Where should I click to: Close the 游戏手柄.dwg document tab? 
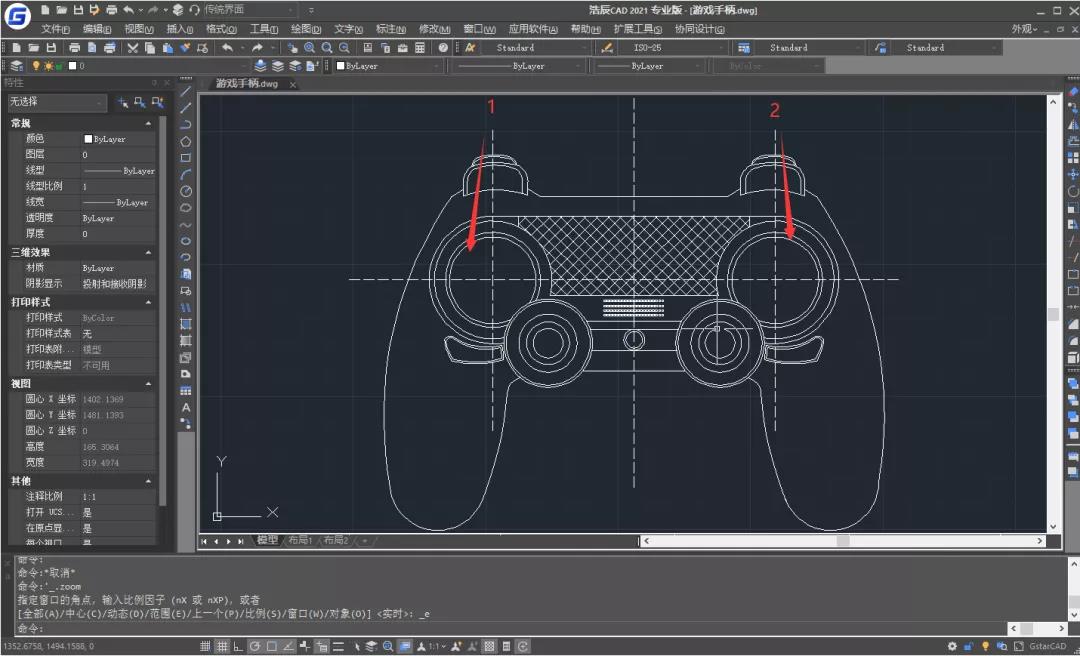293,84
